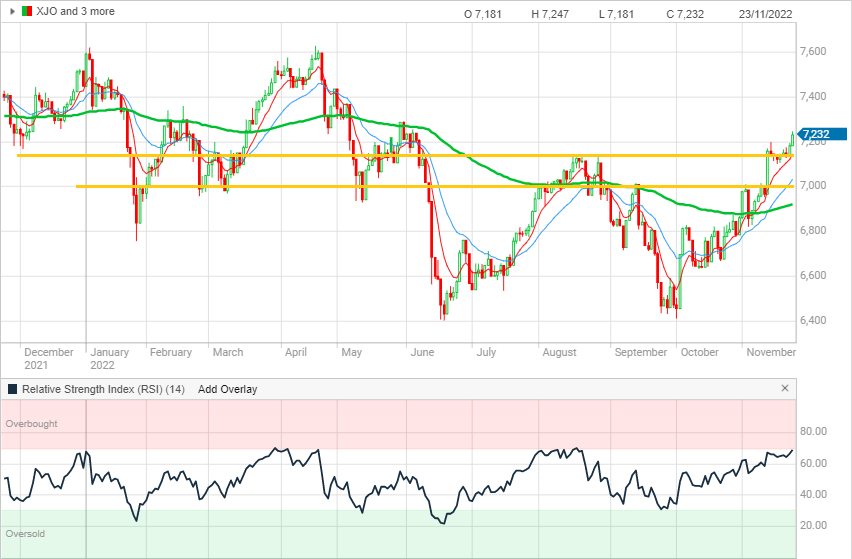
Task: Click the Overbought label in RSI panel
Action: coord(31,424)
